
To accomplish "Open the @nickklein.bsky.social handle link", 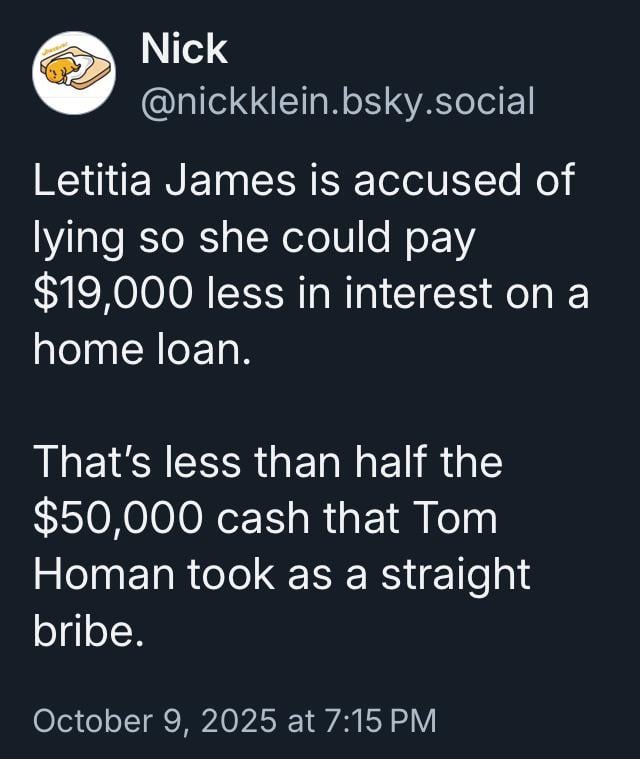I will coord(338,101).
